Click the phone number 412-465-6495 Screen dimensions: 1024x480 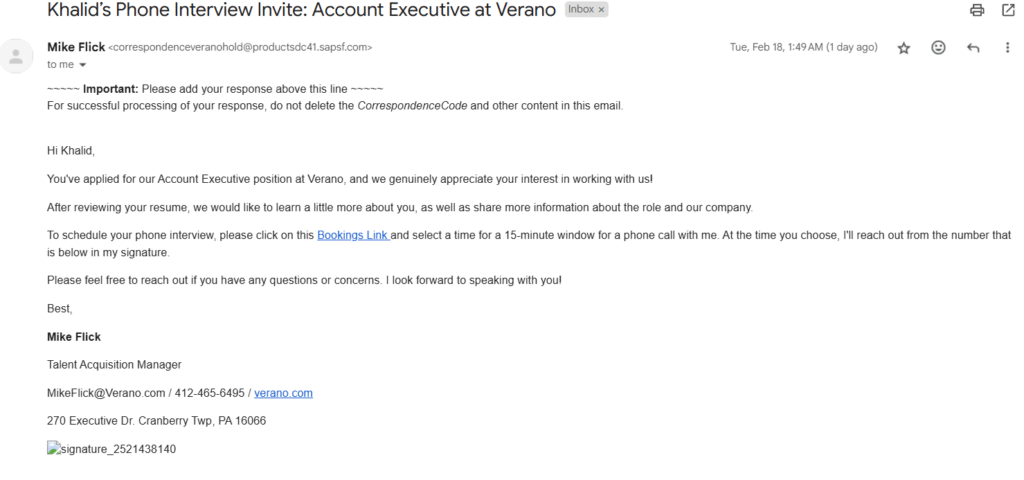click(x=210, y=393)
